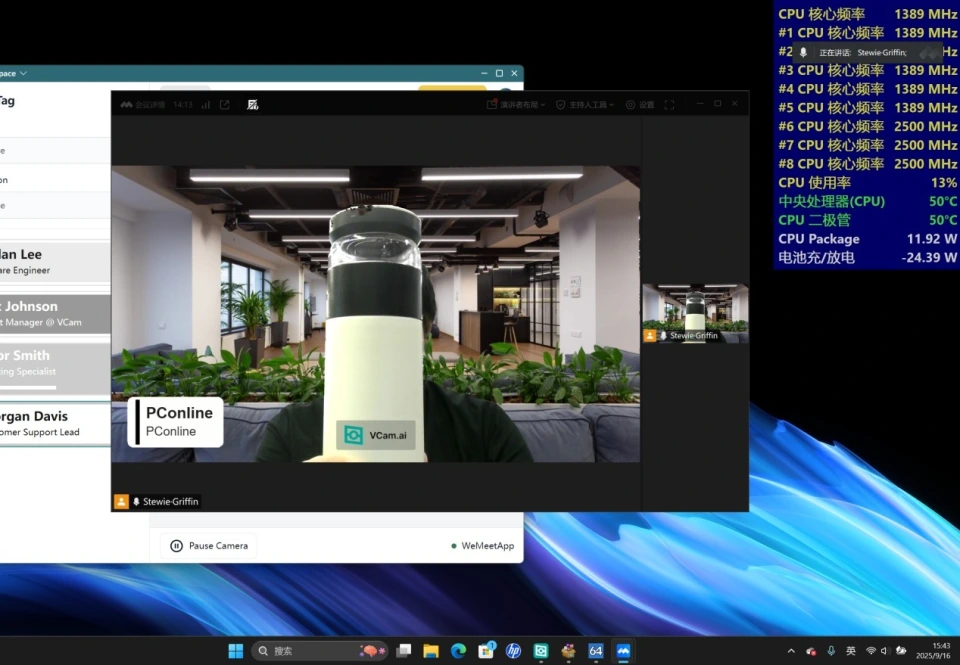Show hidden system tray icons chevron
Viewport: 960px width, 665px height.
(x=791, y=651)
